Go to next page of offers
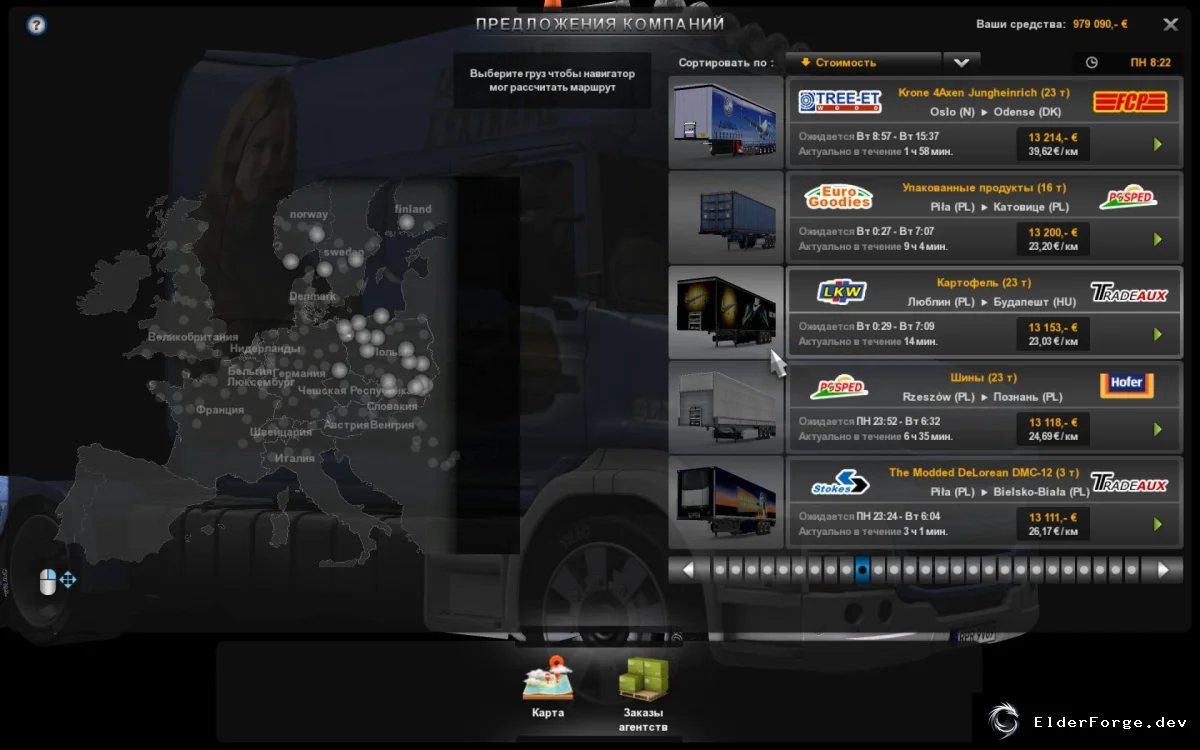Viewport: 1200px width, 750px height. 1163,570
